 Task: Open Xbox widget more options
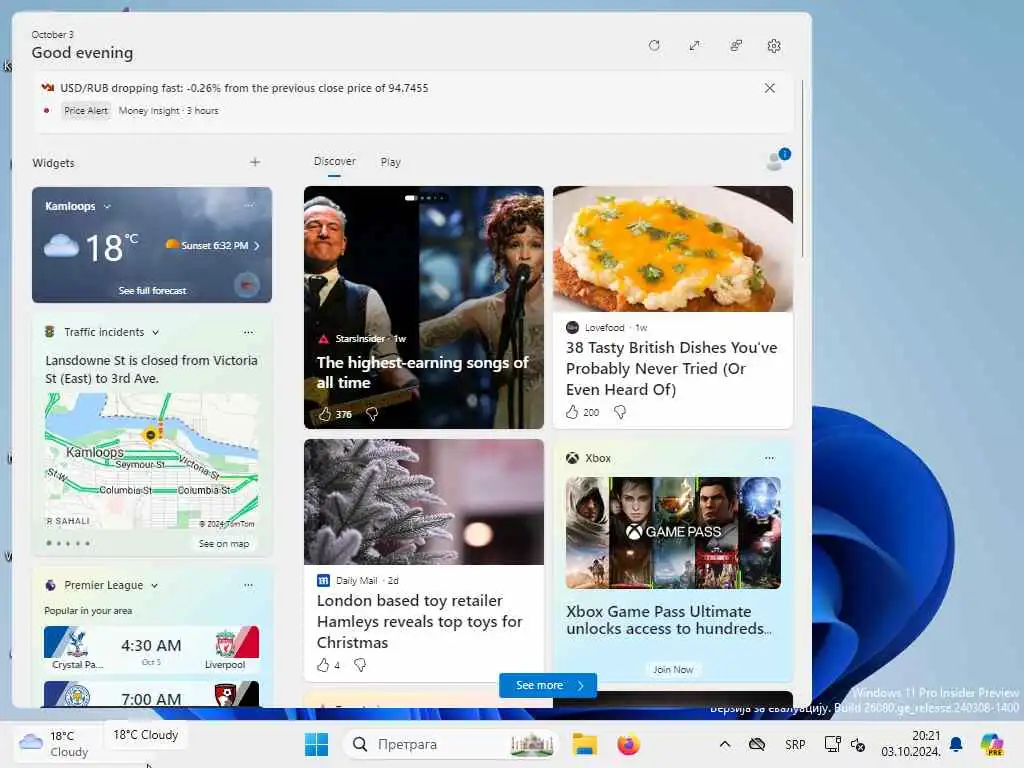click(769, 458)
